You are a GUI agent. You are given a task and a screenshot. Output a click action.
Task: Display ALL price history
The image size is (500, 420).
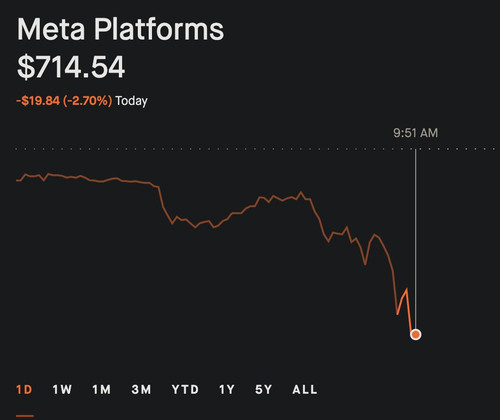[305, 389]
